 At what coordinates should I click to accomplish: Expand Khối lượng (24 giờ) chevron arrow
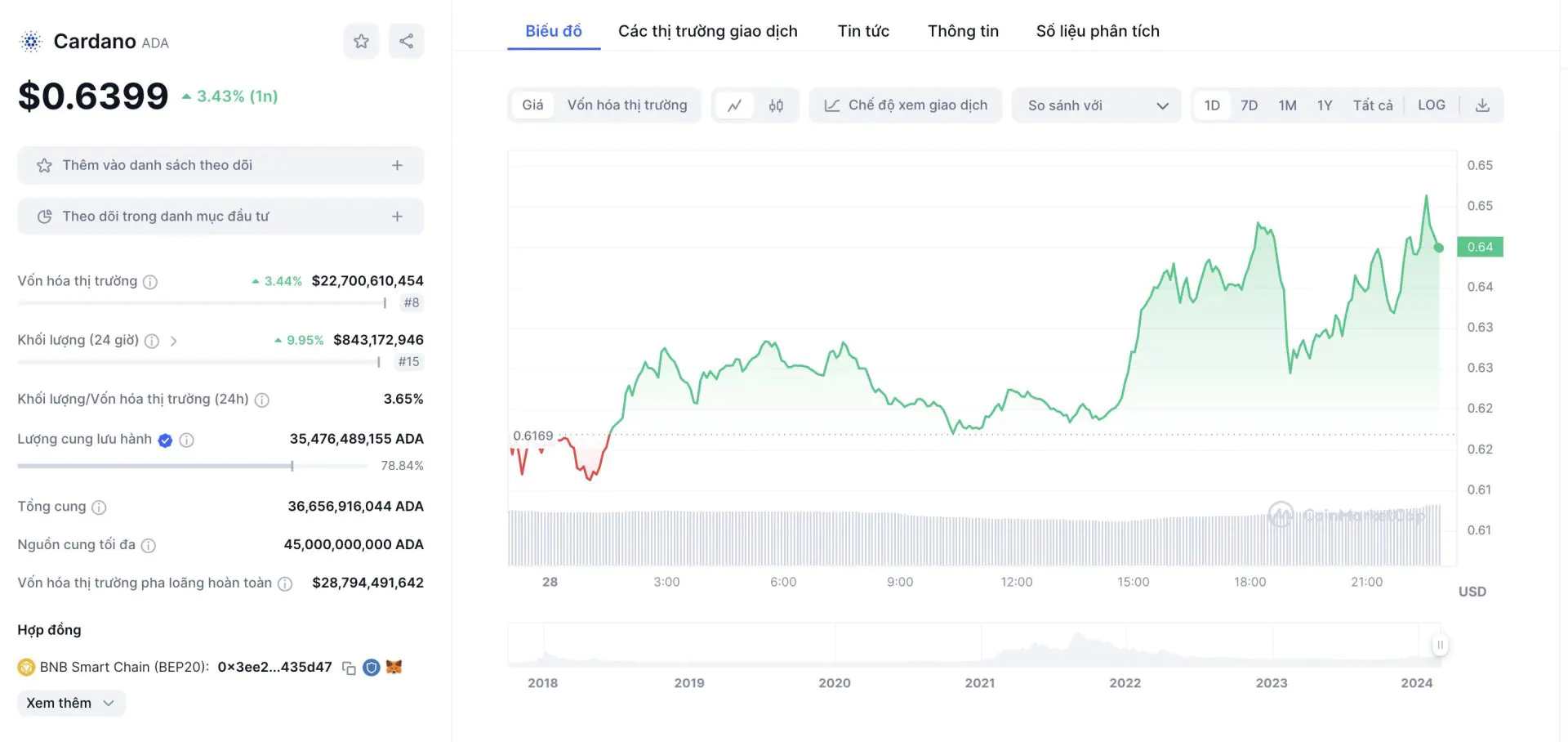(173, 341)
